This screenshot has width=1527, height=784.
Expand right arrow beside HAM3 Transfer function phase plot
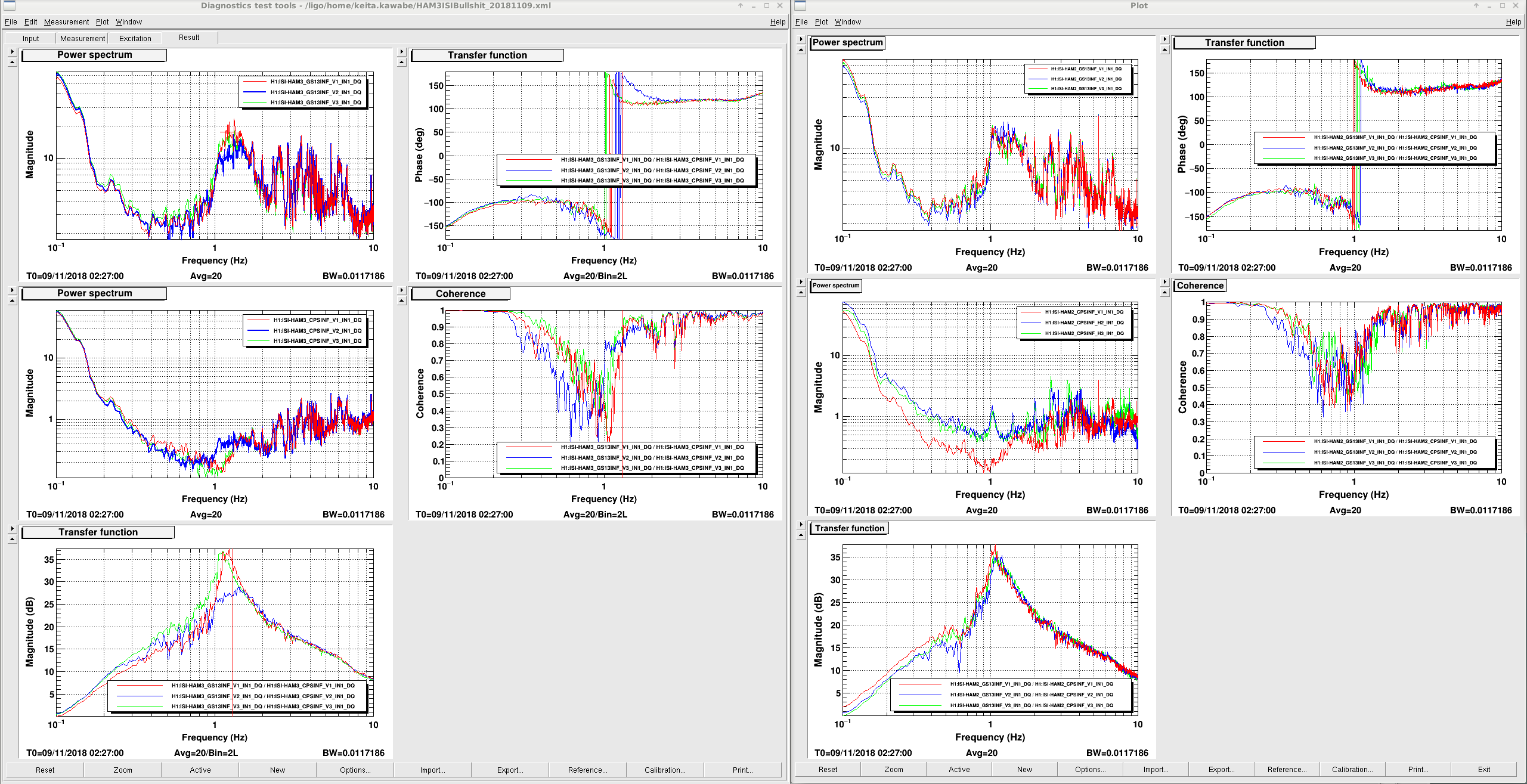[x=401, y=52]
